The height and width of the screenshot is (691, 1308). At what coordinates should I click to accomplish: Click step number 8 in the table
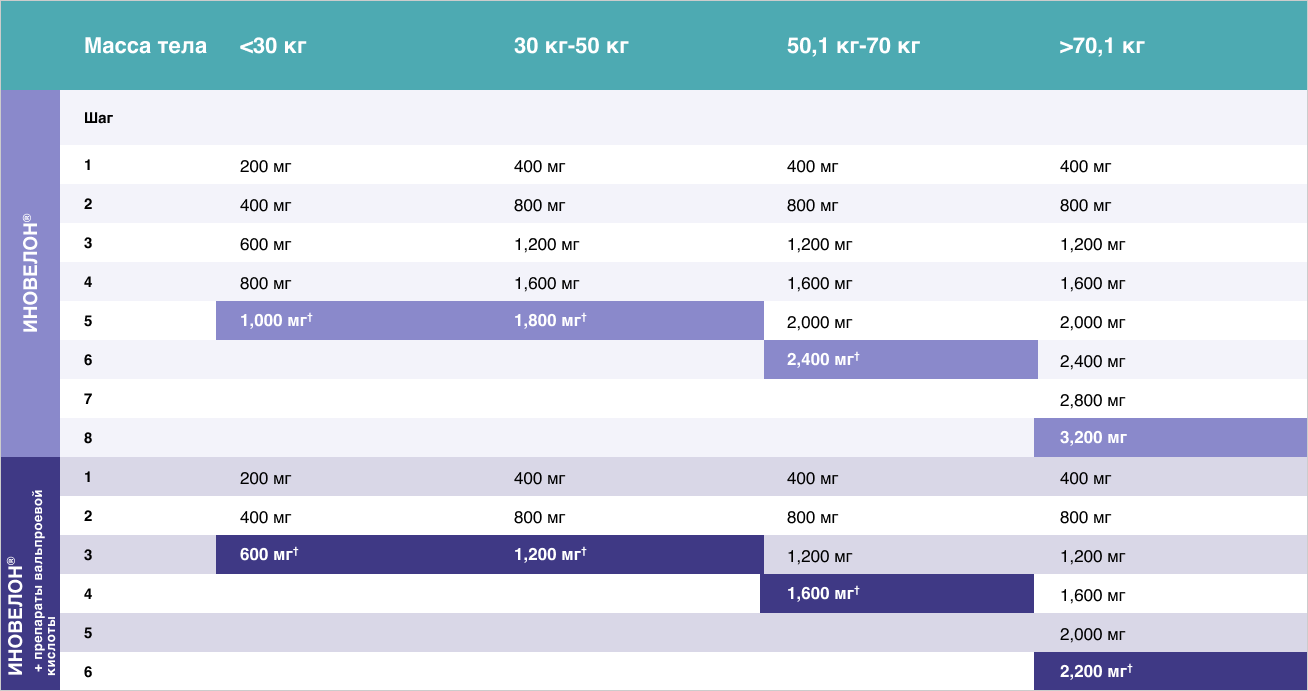coord(88,438)
